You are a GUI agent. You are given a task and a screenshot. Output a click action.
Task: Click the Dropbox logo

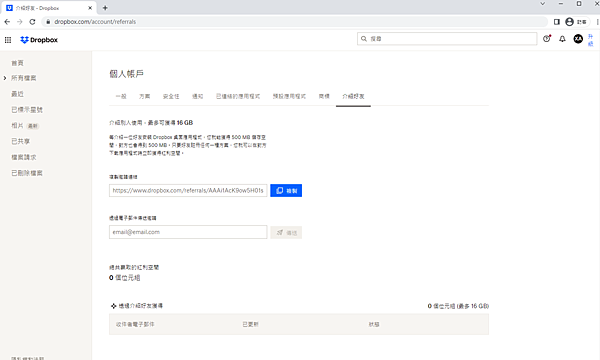pos(39,40)
